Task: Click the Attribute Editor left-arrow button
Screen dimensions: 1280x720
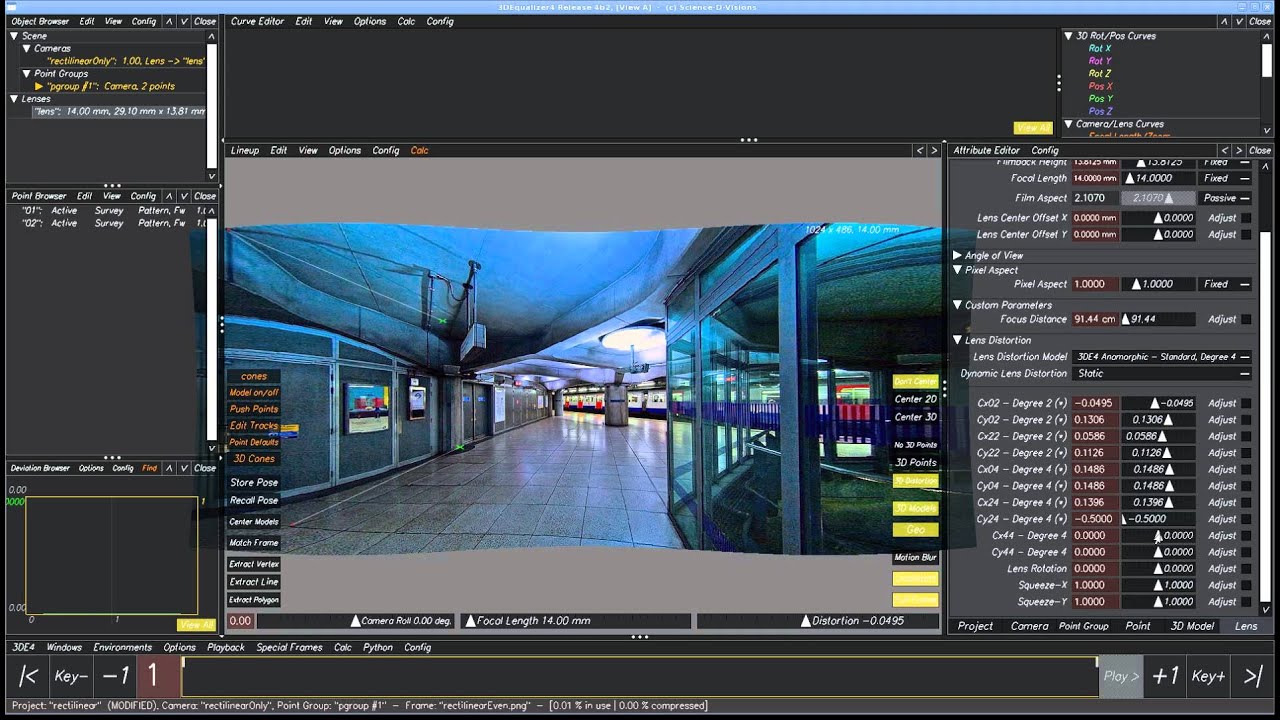Action: [x=1224, y=150]
